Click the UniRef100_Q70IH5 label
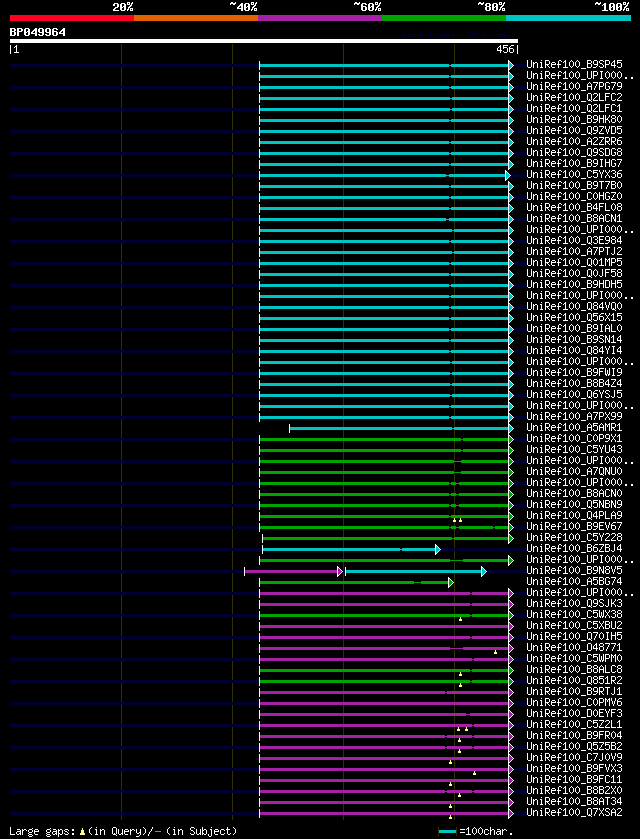 [x=574, y=636]
